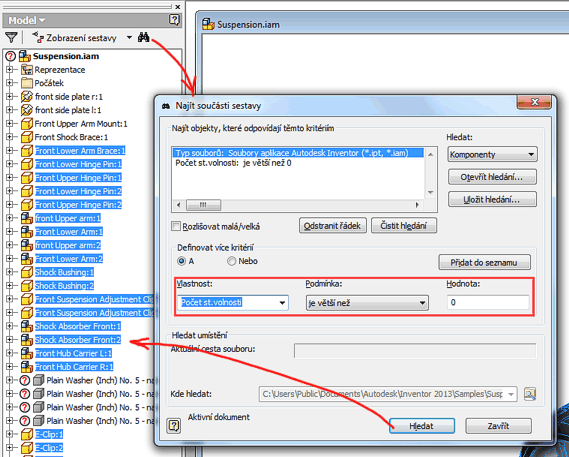Viewport: 569px width, 457px height.
Task: Open the Podmínka dropdown je větší než
Action: 367,303
